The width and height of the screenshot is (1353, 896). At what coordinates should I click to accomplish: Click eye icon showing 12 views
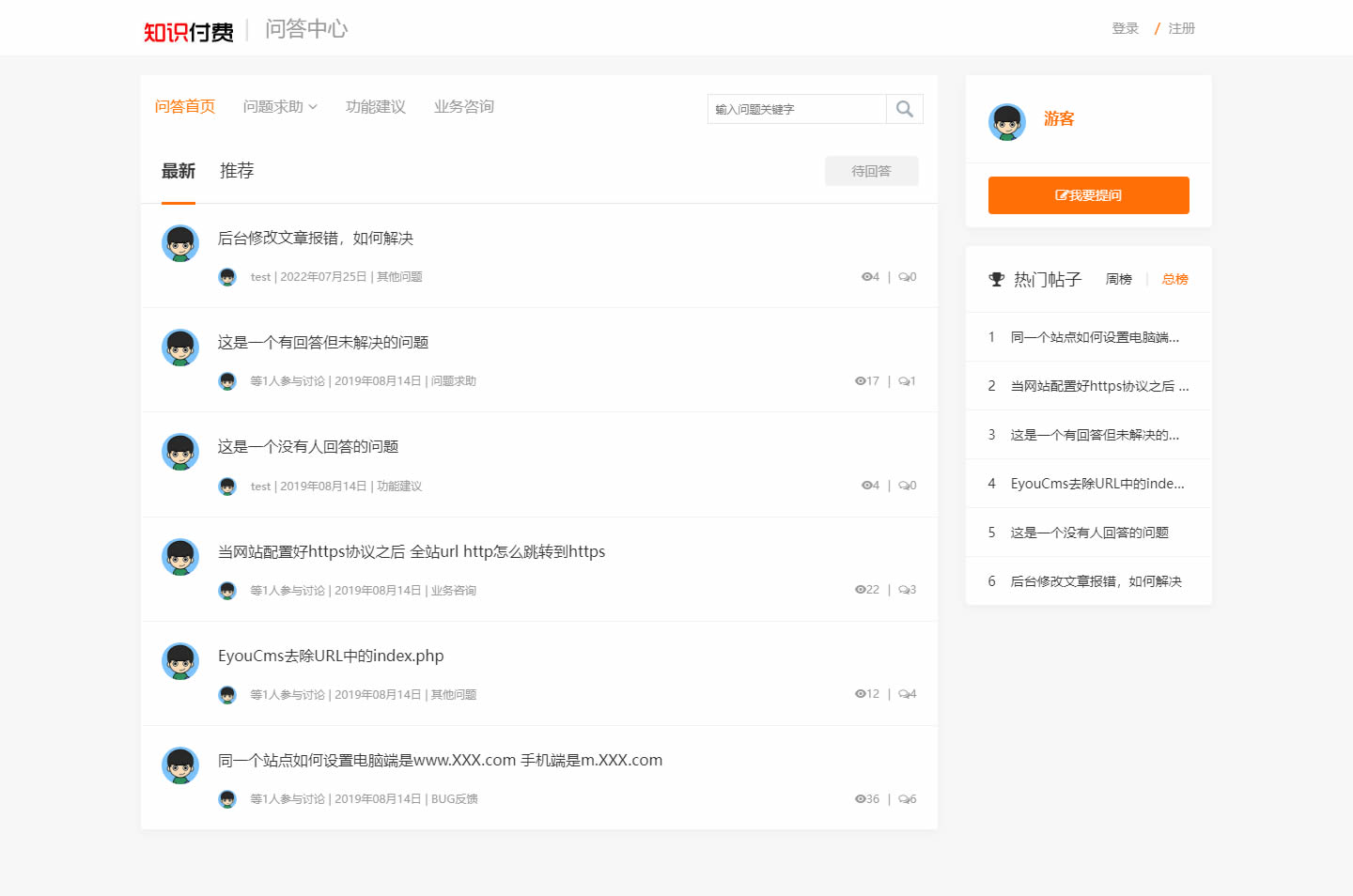pyautogui.click(x=860, y=694)
